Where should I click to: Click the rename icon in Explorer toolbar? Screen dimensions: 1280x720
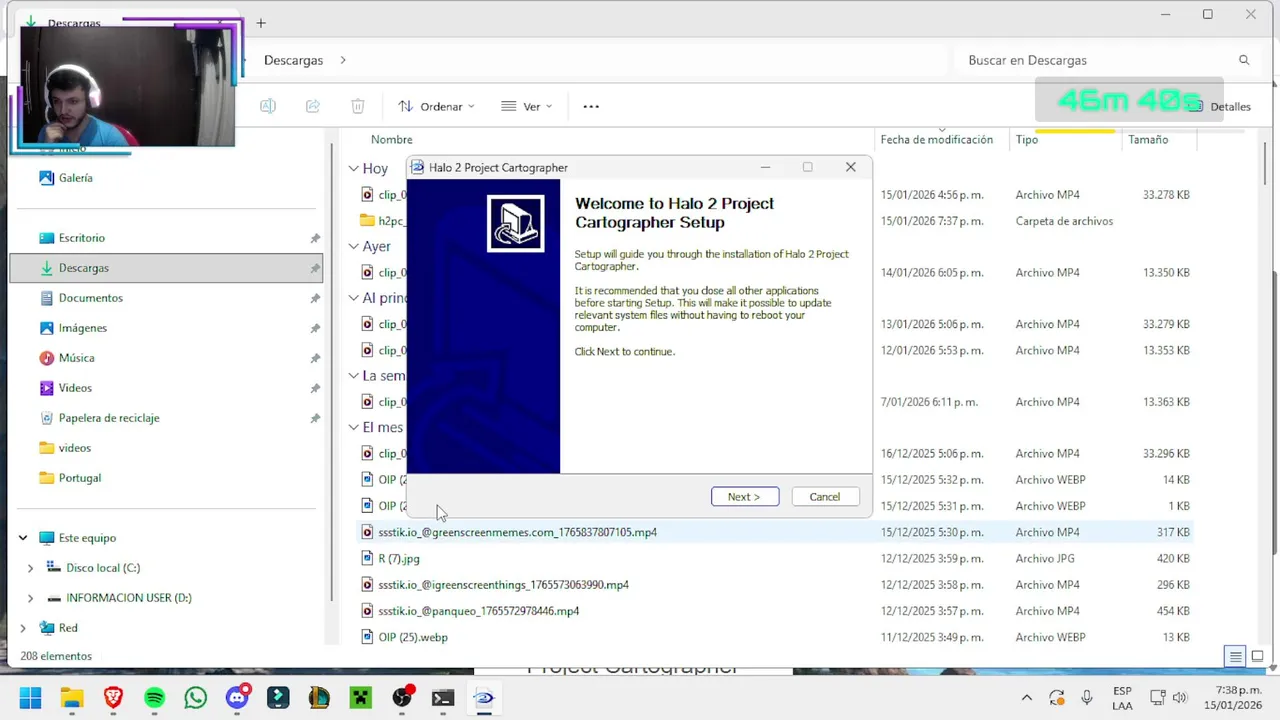coord(268,106)
